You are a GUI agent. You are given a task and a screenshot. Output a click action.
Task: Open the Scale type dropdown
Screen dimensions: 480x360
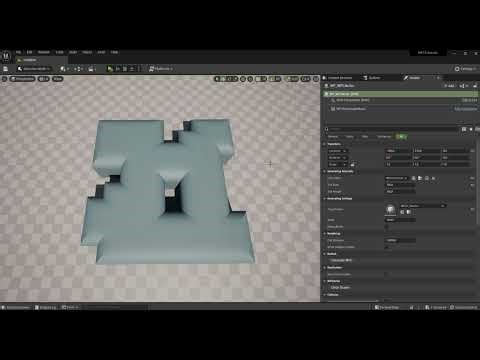(337, 164)
